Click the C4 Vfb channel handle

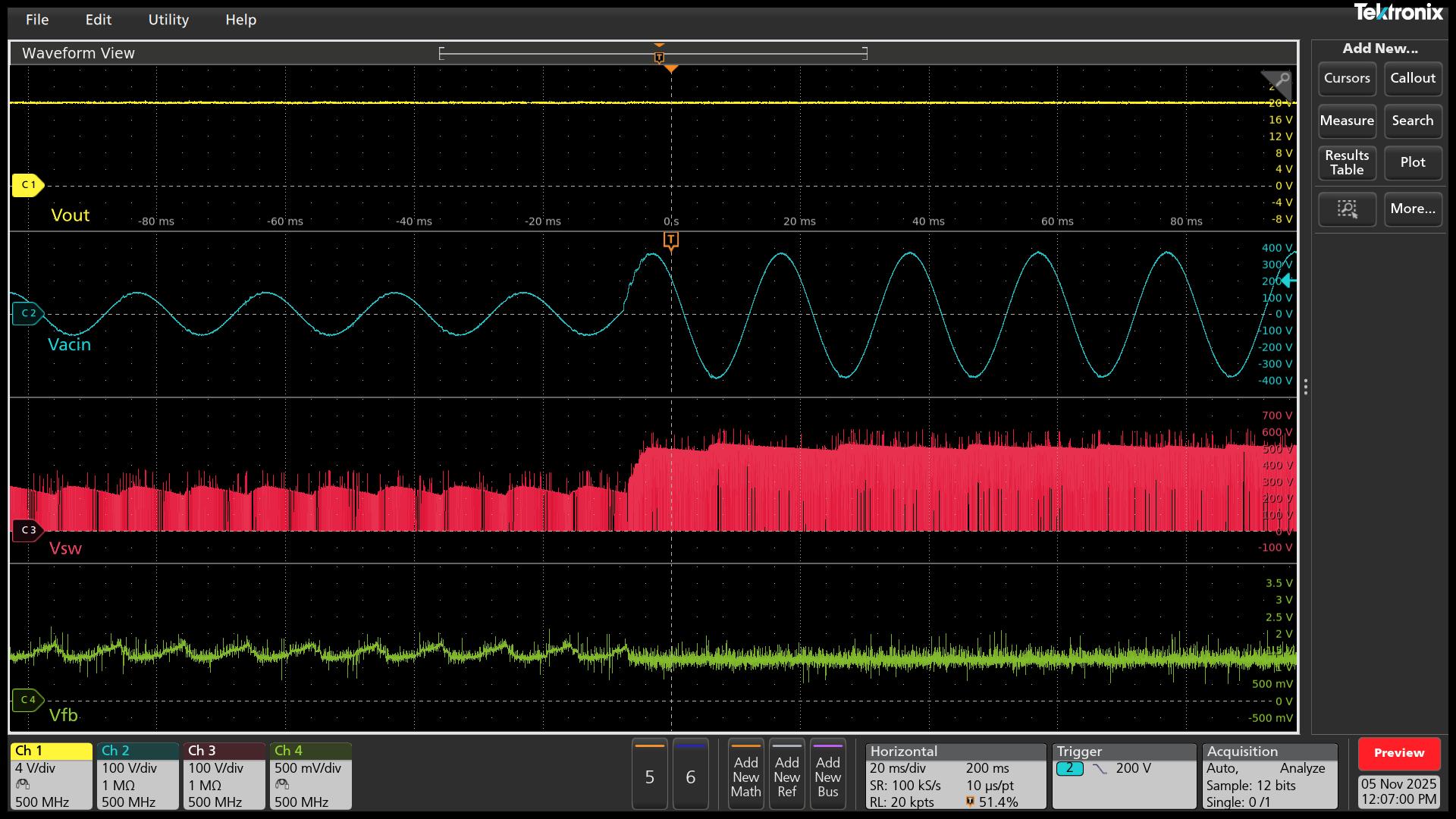28,700
